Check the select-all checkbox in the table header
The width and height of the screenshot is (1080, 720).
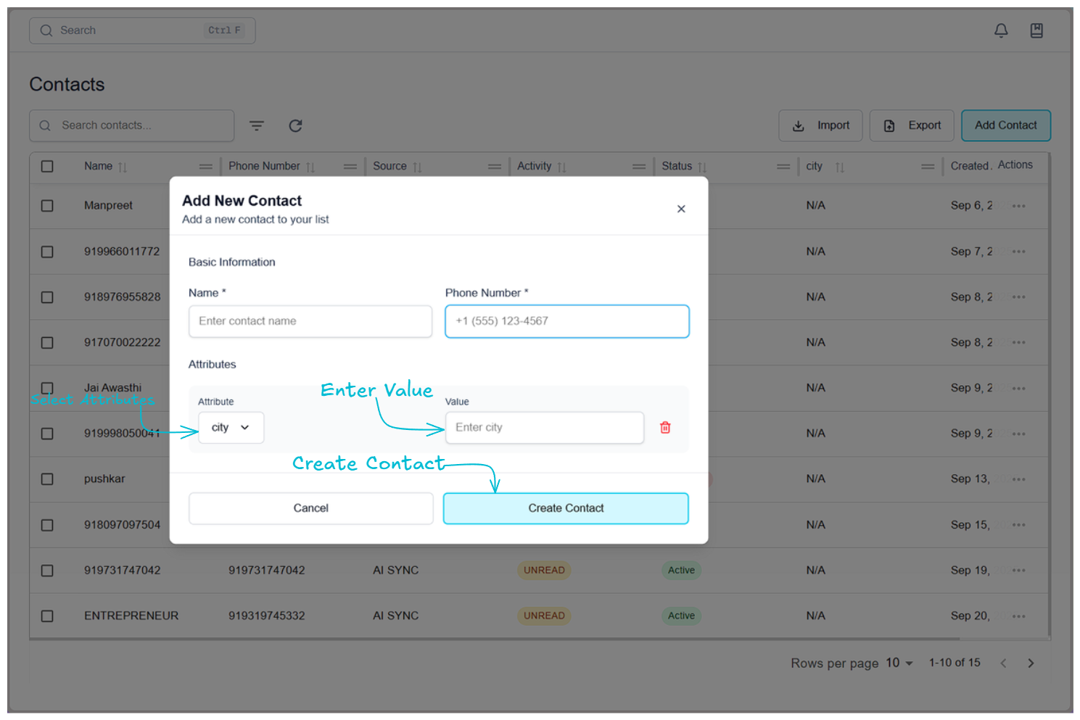(47, 166)
